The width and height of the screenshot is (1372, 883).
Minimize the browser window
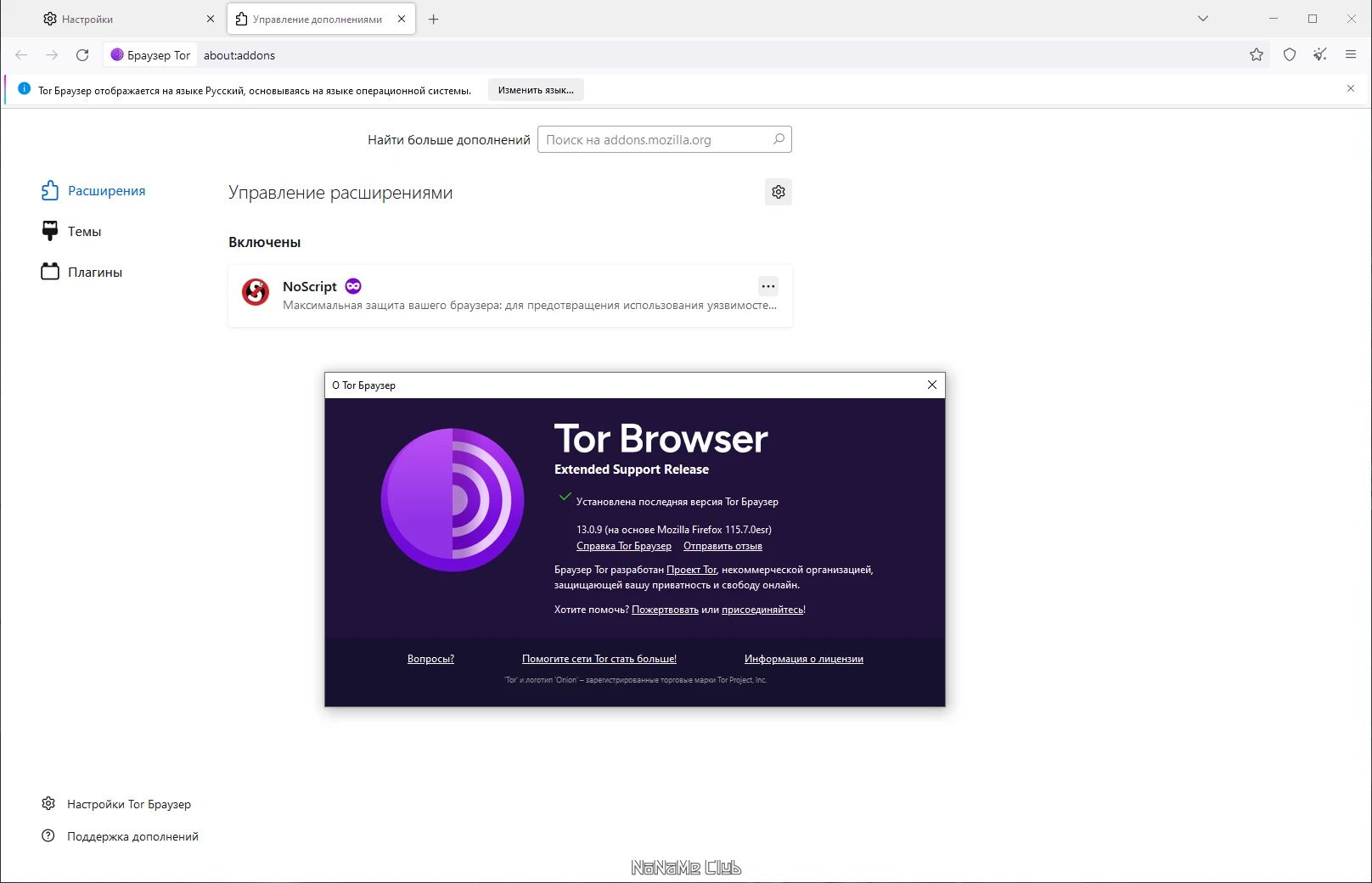(1274, 19)
